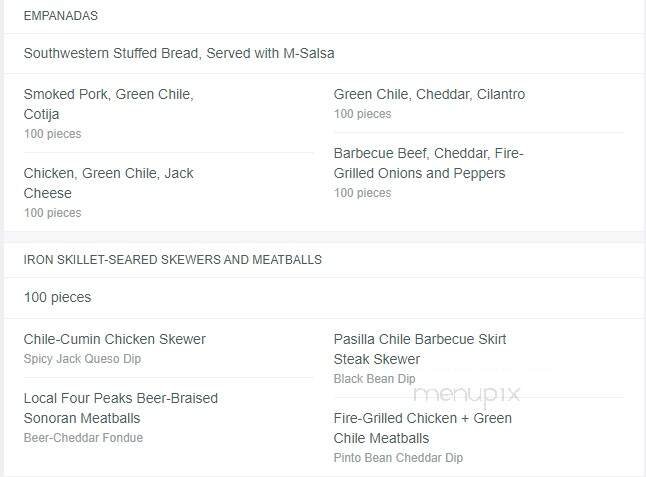This screenshot has height=477, width=646.
Task: Click "100 pieces" under Green Chile, Cheddar, Cilantro
Action: pyautogui.click(x=362, y=114)
